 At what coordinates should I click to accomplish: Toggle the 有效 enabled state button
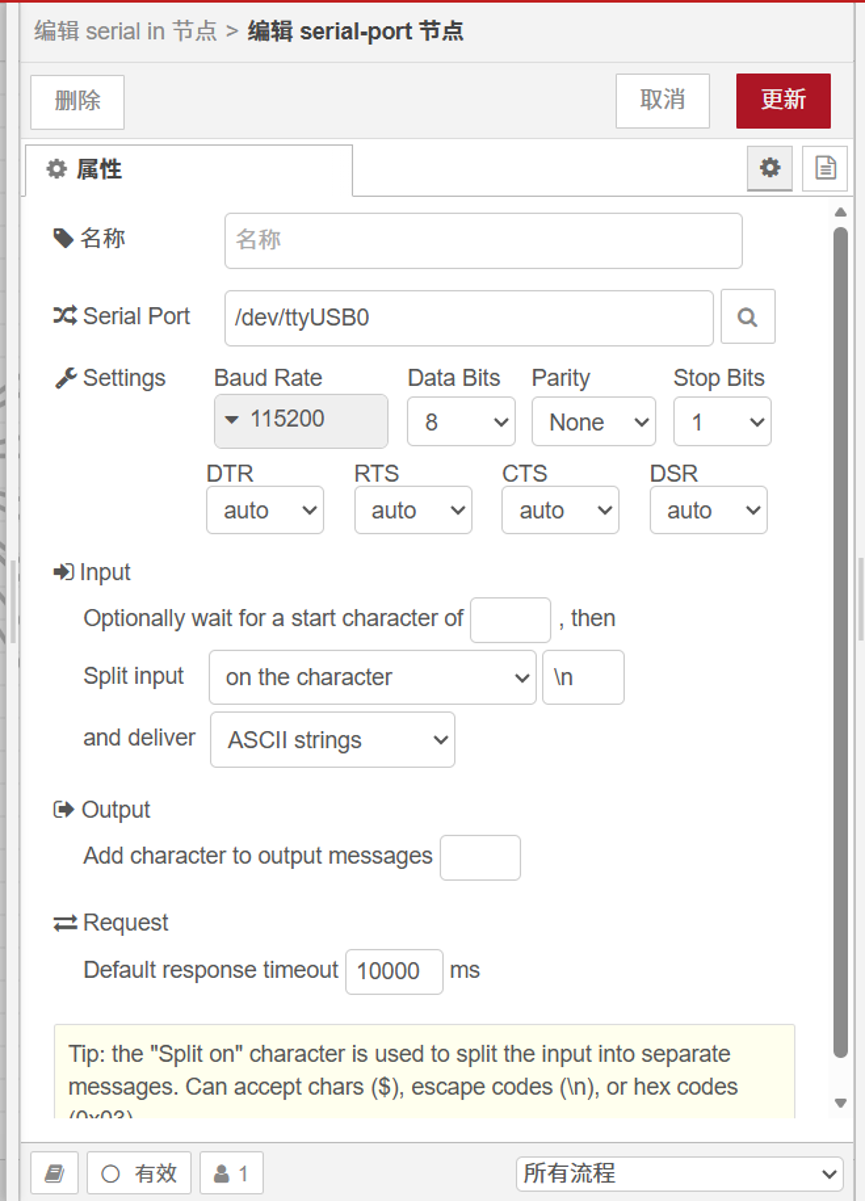click(x=139, y=1173)
